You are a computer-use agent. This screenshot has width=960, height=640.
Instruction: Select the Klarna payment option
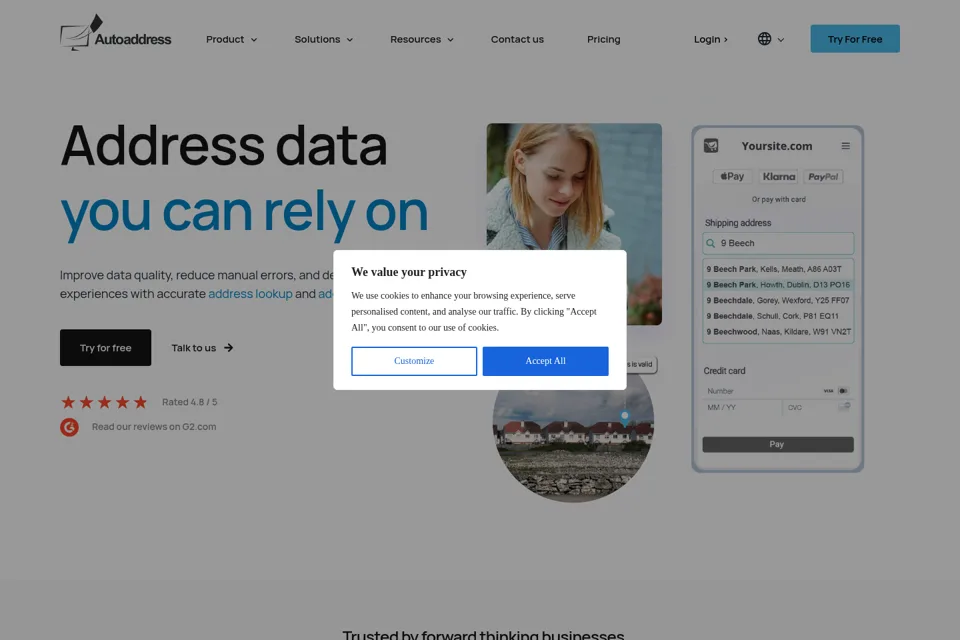click(x=779, y=176)
